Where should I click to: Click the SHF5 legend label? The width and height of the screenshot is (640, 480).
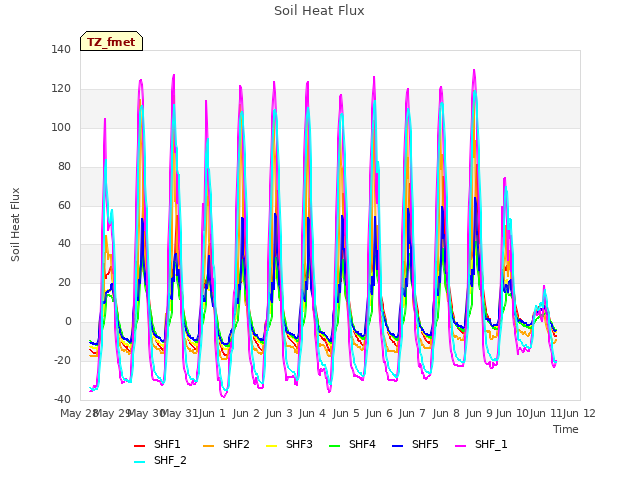[x=425, y=444]
